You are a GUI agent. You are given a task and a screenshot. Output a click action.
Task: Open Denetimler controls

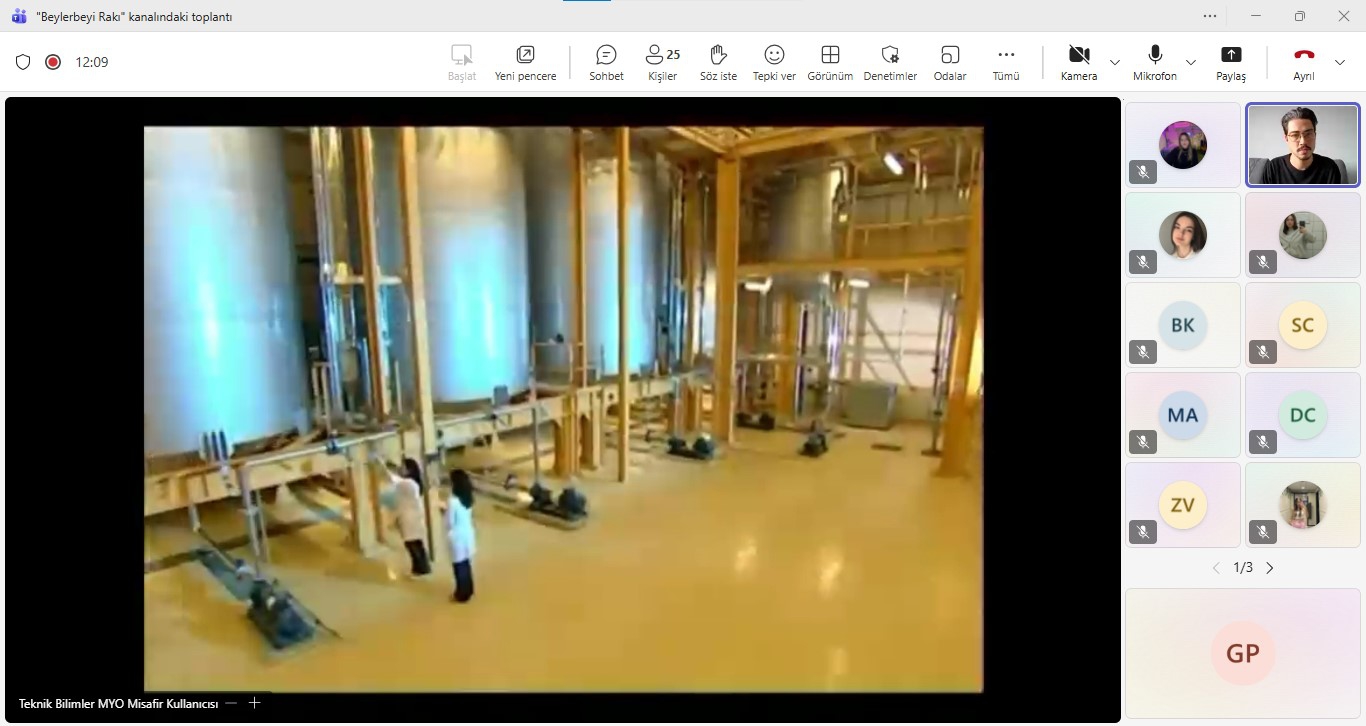click(890, 62)
